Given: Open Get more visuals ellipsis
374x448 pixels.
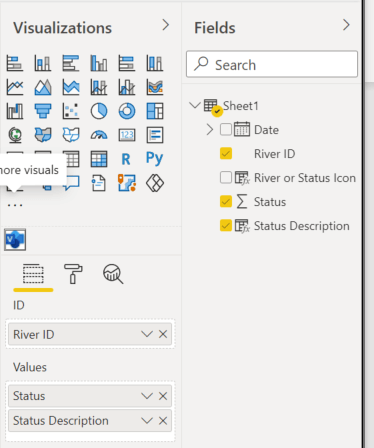Looking at the screenshot, I should click(15, 205).
